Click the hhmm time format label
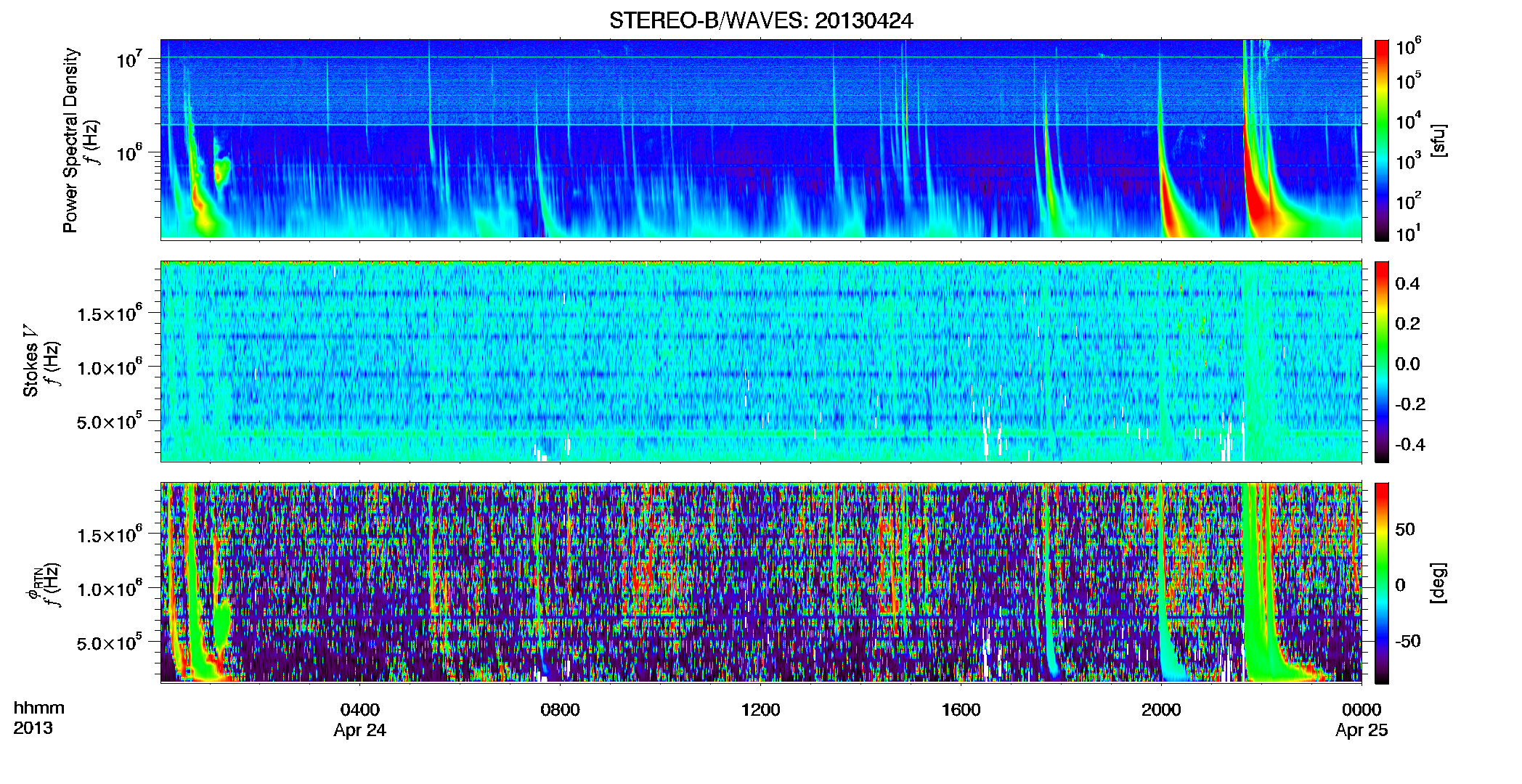 39,709
